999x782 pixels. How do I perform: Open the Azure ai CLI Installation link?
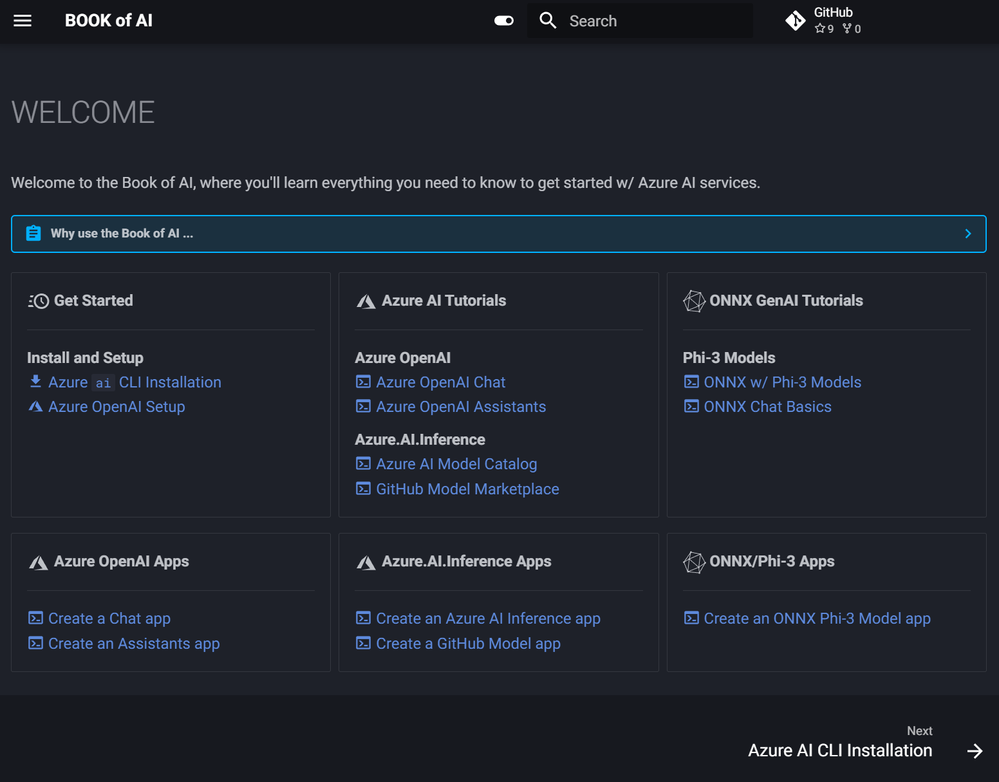pos(135,382)
